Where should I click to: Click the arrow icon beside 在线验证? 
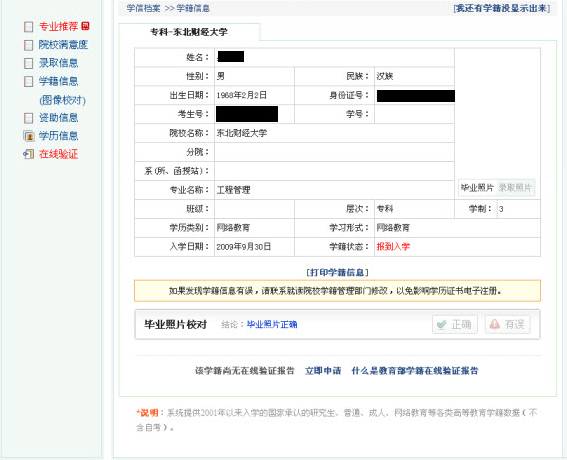[29, 154]
